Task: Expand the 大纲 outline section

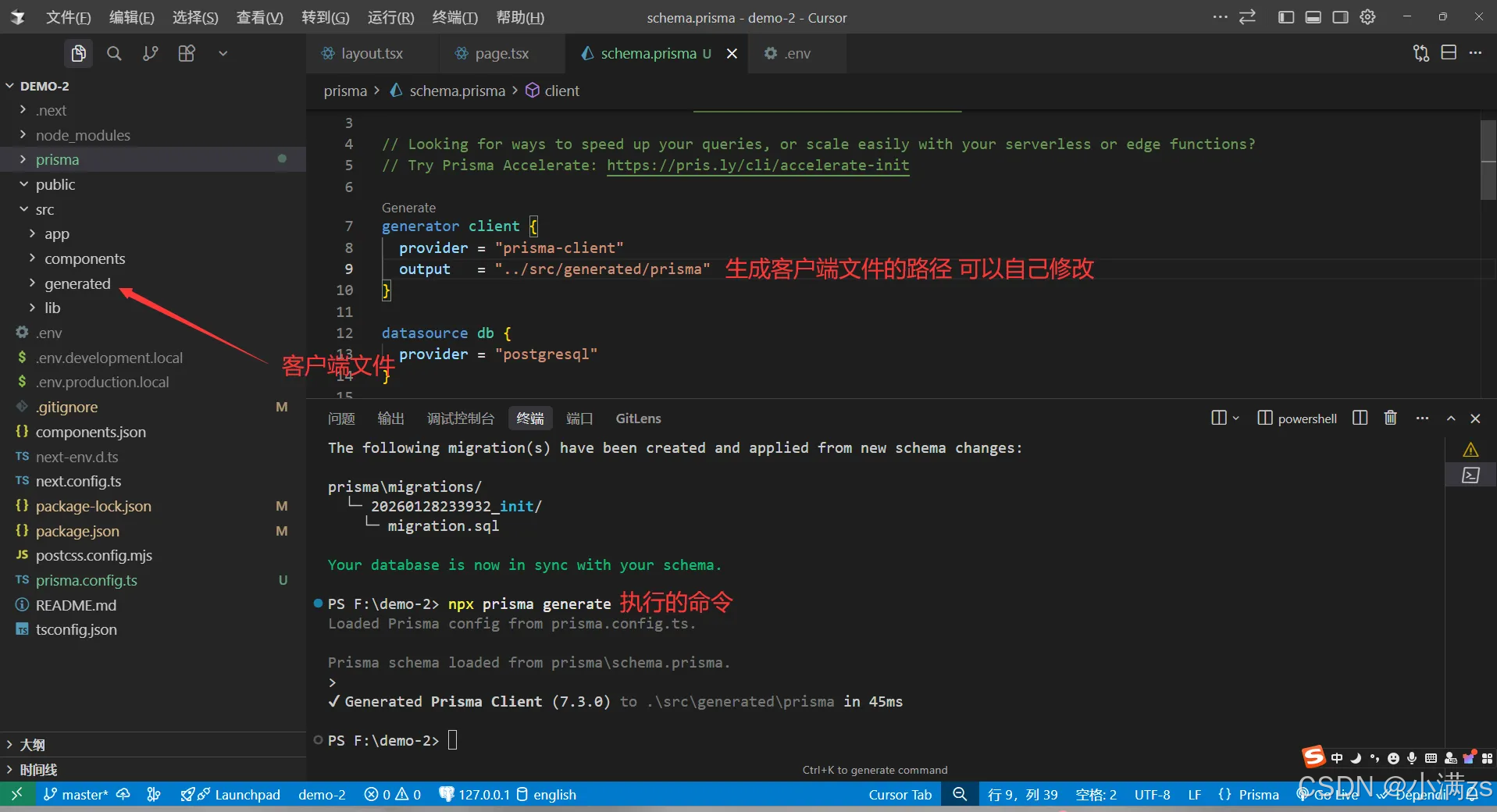Action: tap(153, 745)
